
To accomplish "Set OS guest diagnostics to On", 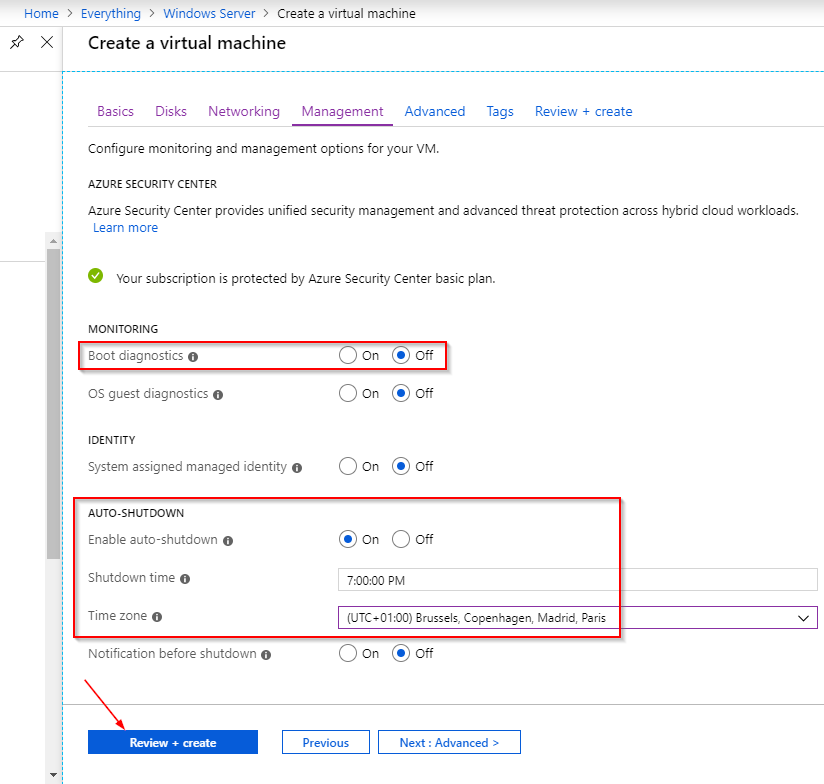I will (x=348, y=394).
